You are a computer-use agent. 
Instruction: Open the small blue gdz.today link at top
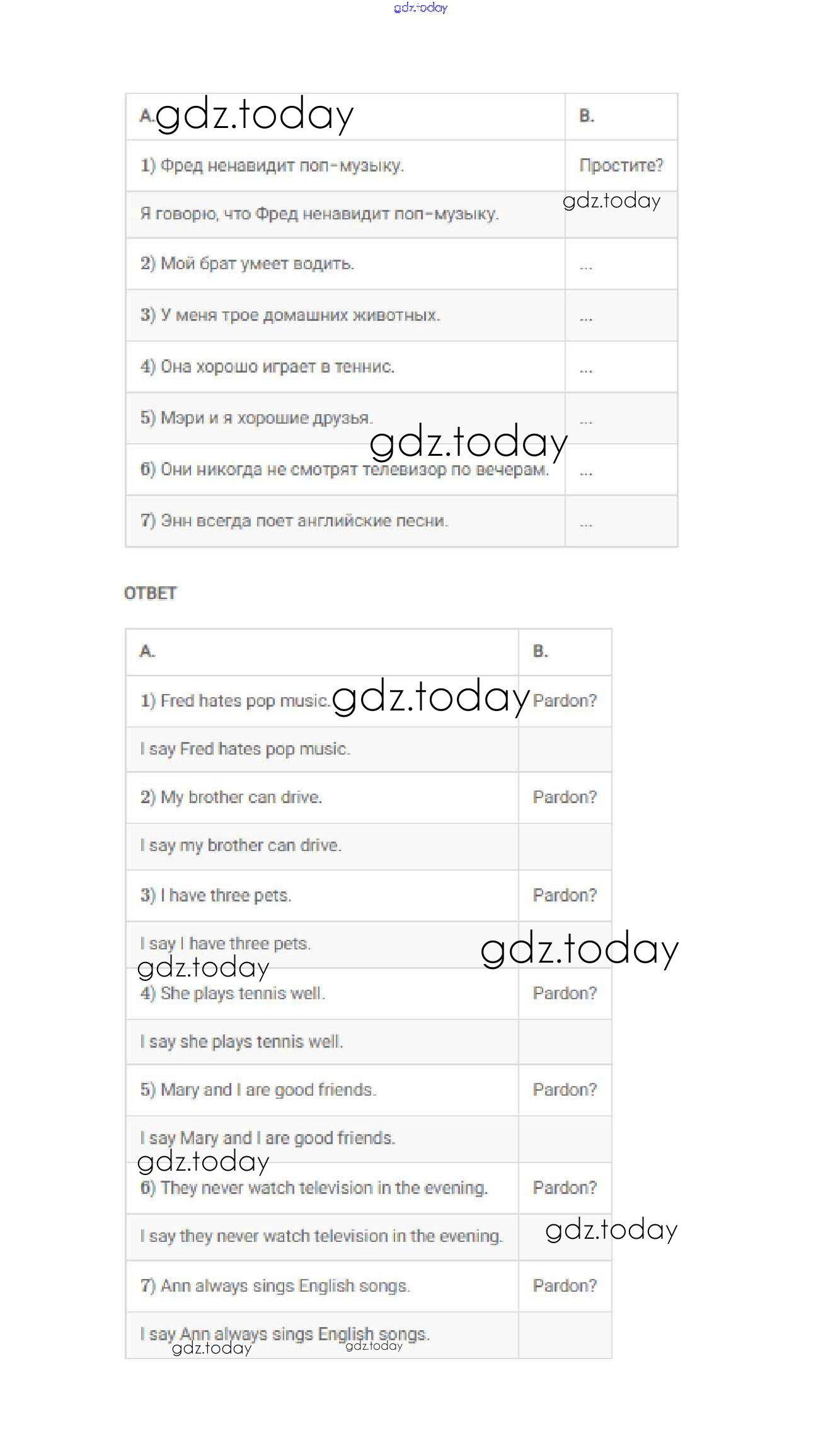(x=420, y=8)
